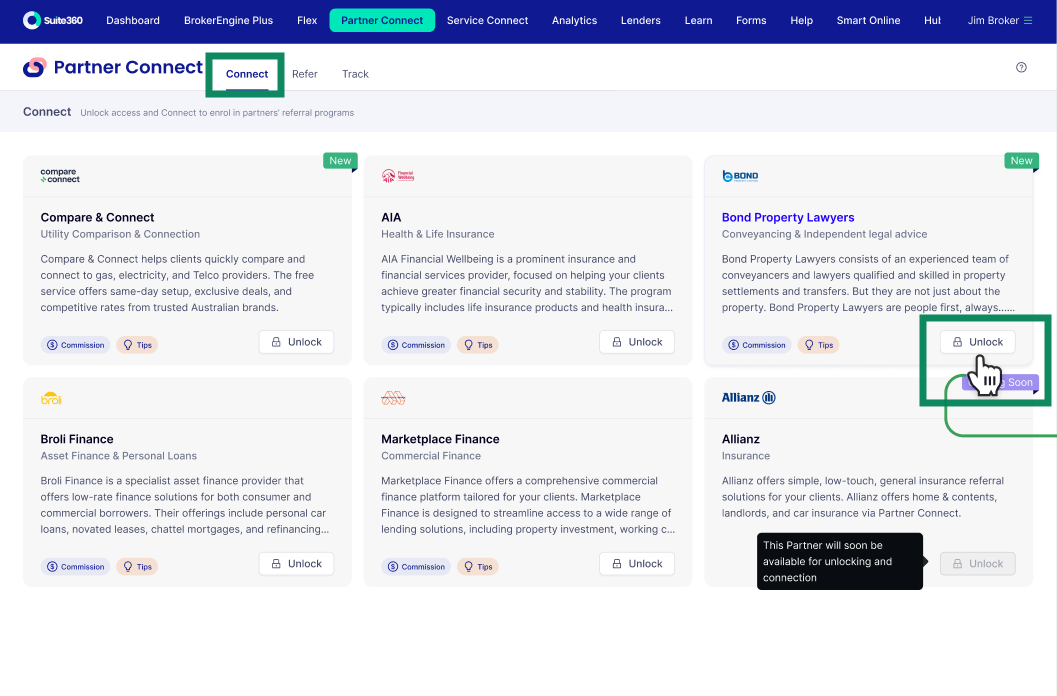Click Tips badge on AIA card
The width and height of the screenshot is (1057, 696).
point(477,345)
